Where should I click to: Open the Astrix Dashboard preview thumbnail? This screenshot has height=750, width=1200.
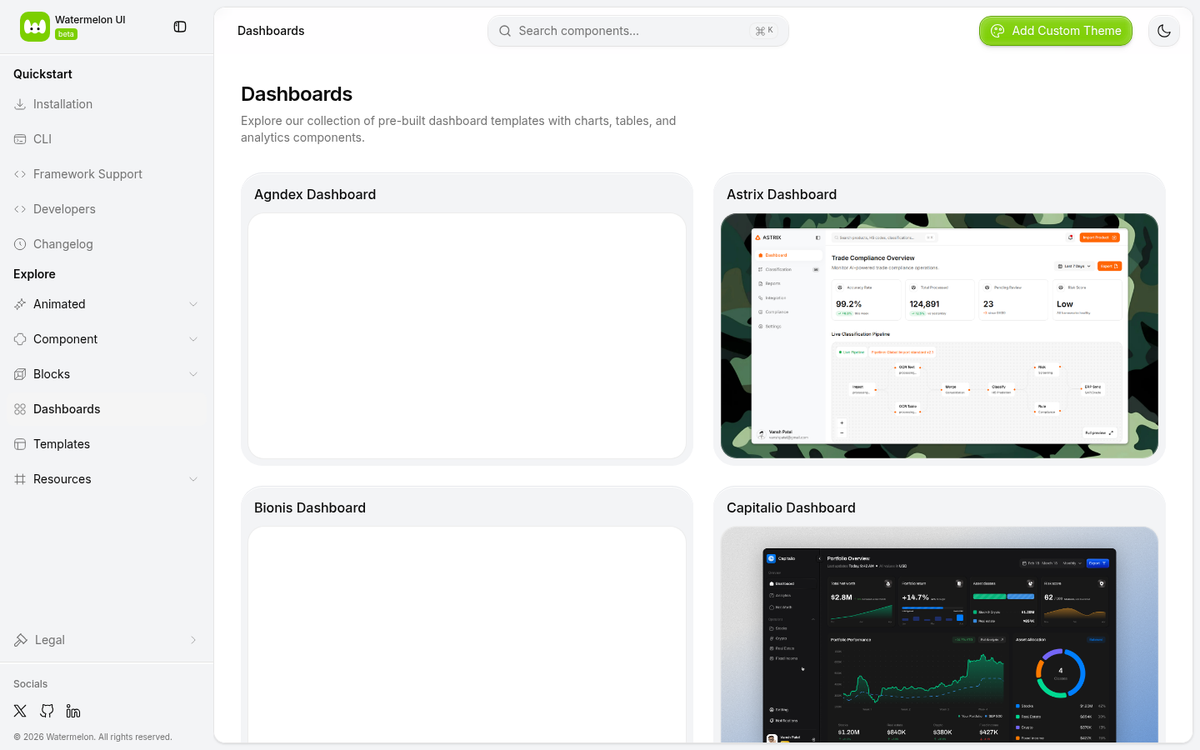point(940,336)
